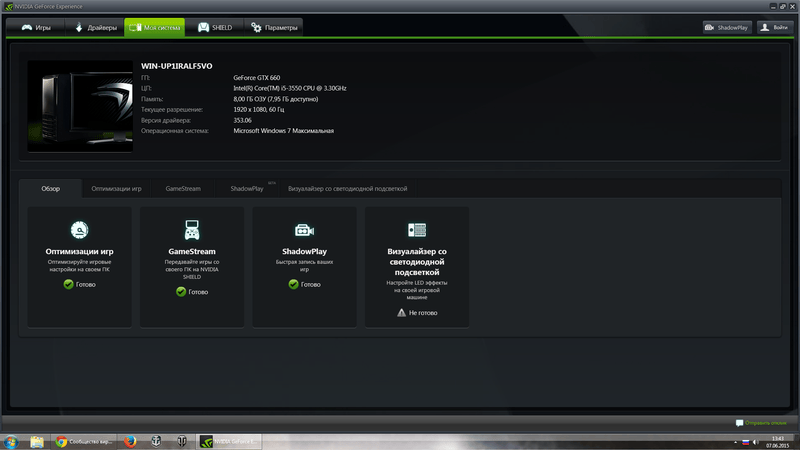The height and width of the screenshot is (450, 800).
Task: Click the Оптимизации игр speedometer icon
Action: tap(79, 229)
